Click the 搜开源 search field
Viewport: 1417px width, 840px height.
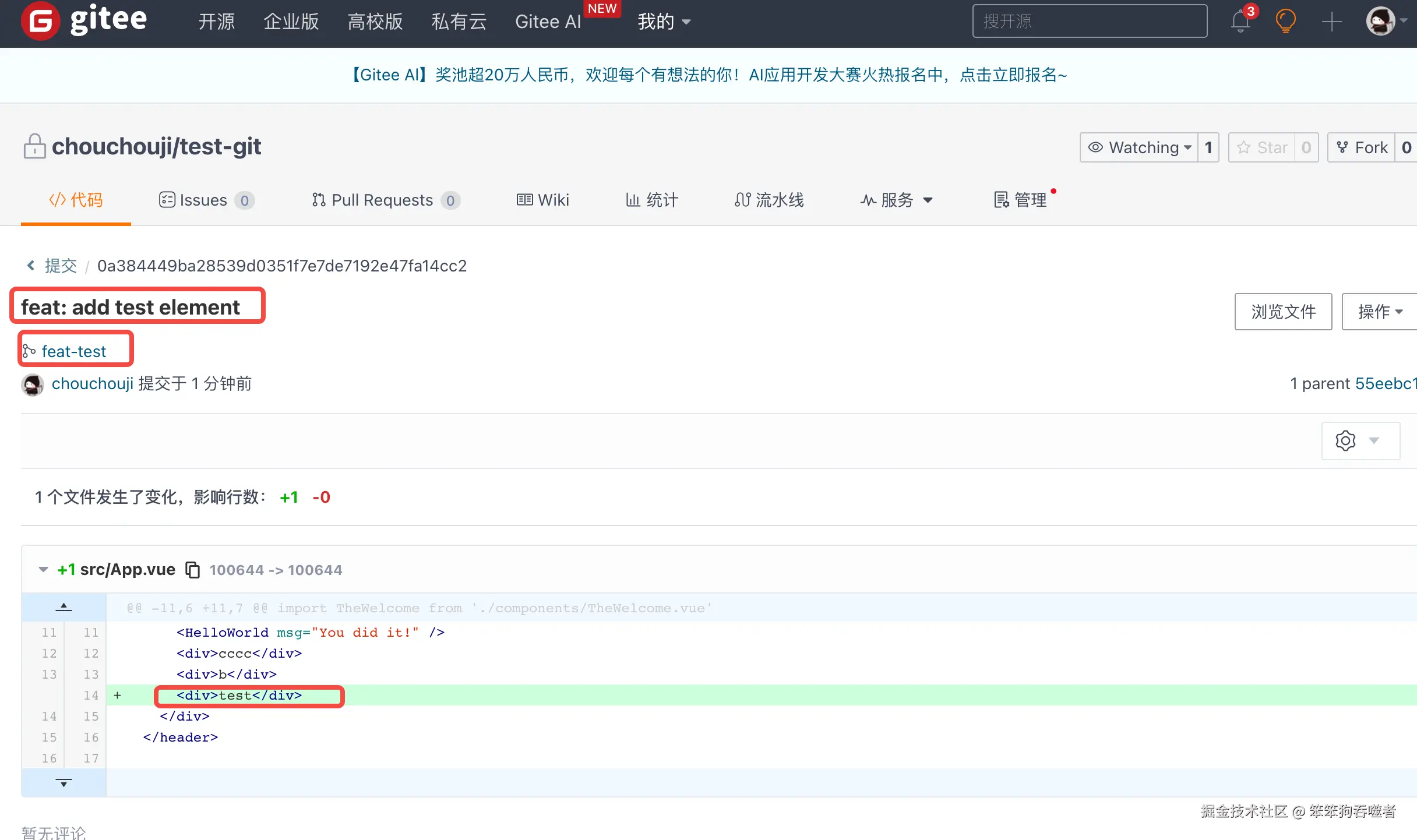click(1090, 22)
